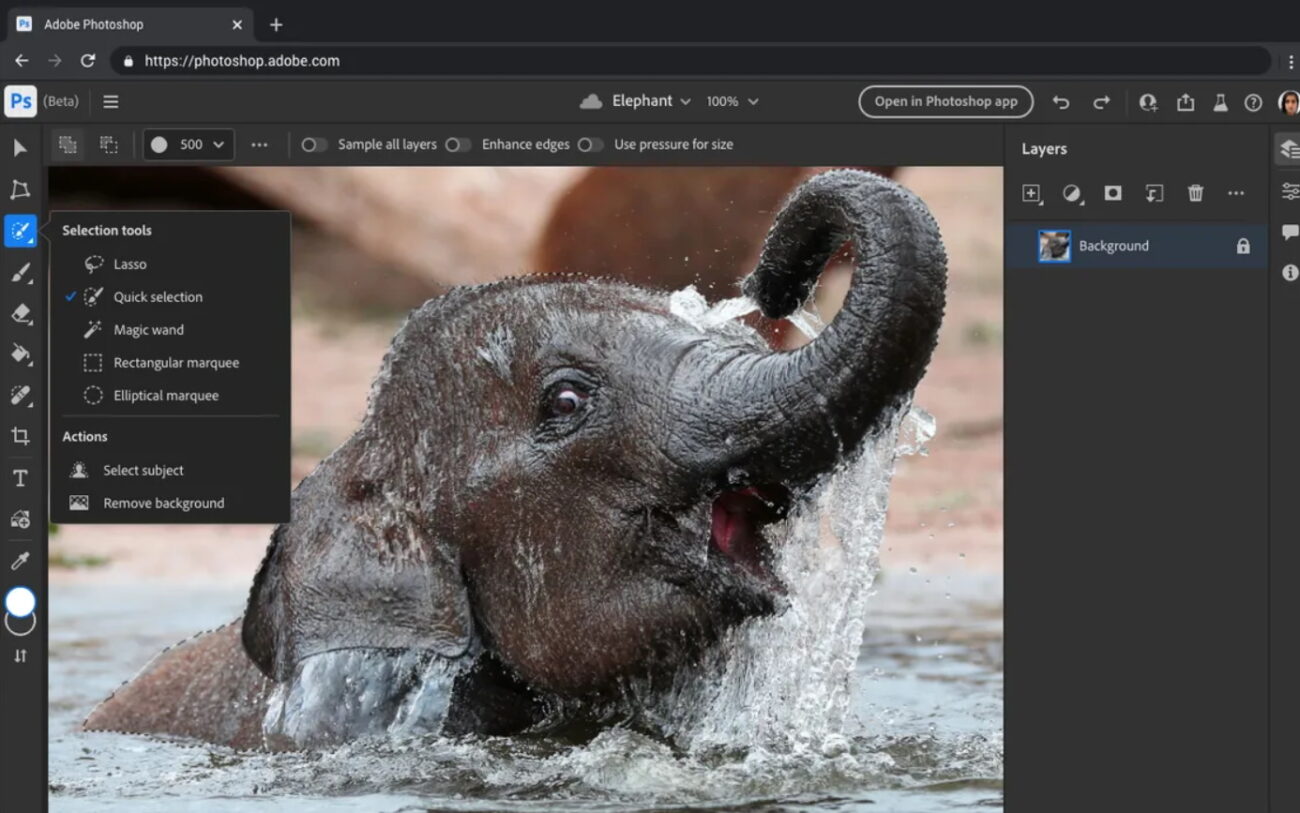This screenshot has height=813, width=1300.
Task: Select the Adobe Photoshop browser tab
Action: [x=130, y=24]
